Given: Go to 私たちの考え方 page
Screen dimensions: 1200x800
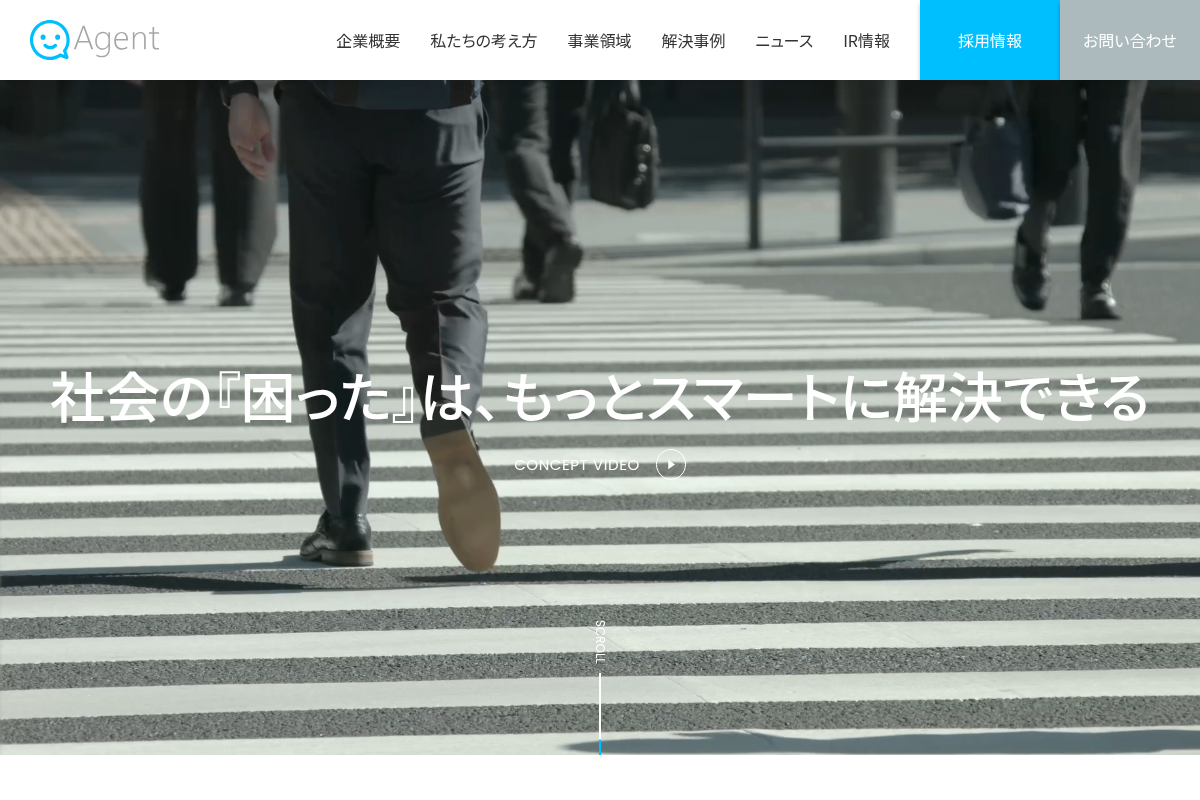Looking at the screenshot, I should pos(484,41).
